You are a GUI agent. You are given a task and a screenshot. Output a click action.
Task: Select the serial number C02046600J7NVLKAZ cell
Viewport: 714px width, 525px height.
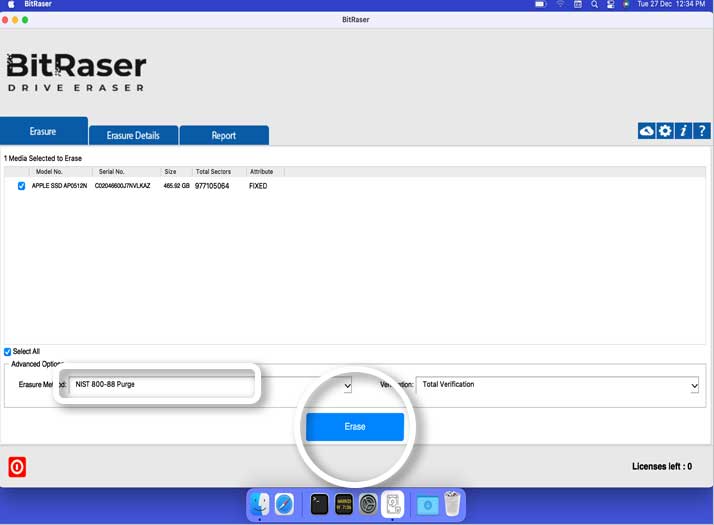coord(122,186)
